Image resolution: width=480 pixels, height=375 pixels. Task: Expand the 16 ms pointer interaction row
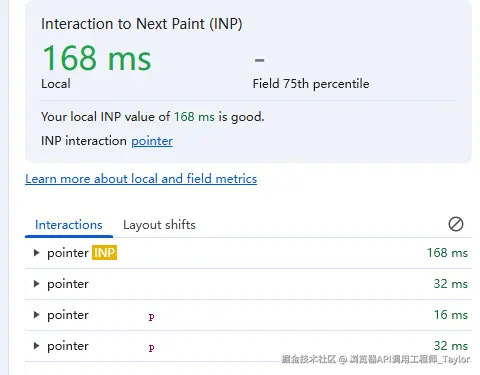[x=37, y=315]
